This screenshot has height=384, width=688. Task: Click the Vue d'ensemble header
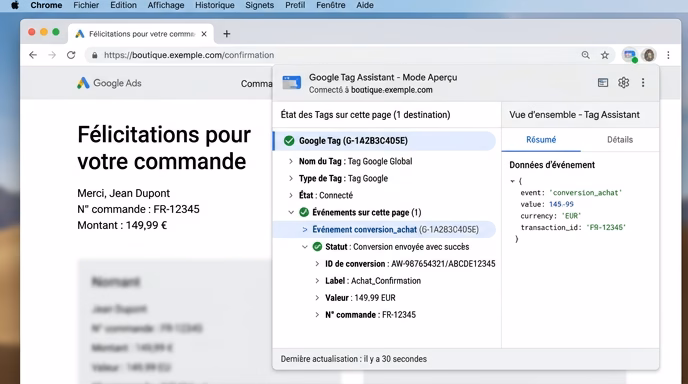pos(574,115)
